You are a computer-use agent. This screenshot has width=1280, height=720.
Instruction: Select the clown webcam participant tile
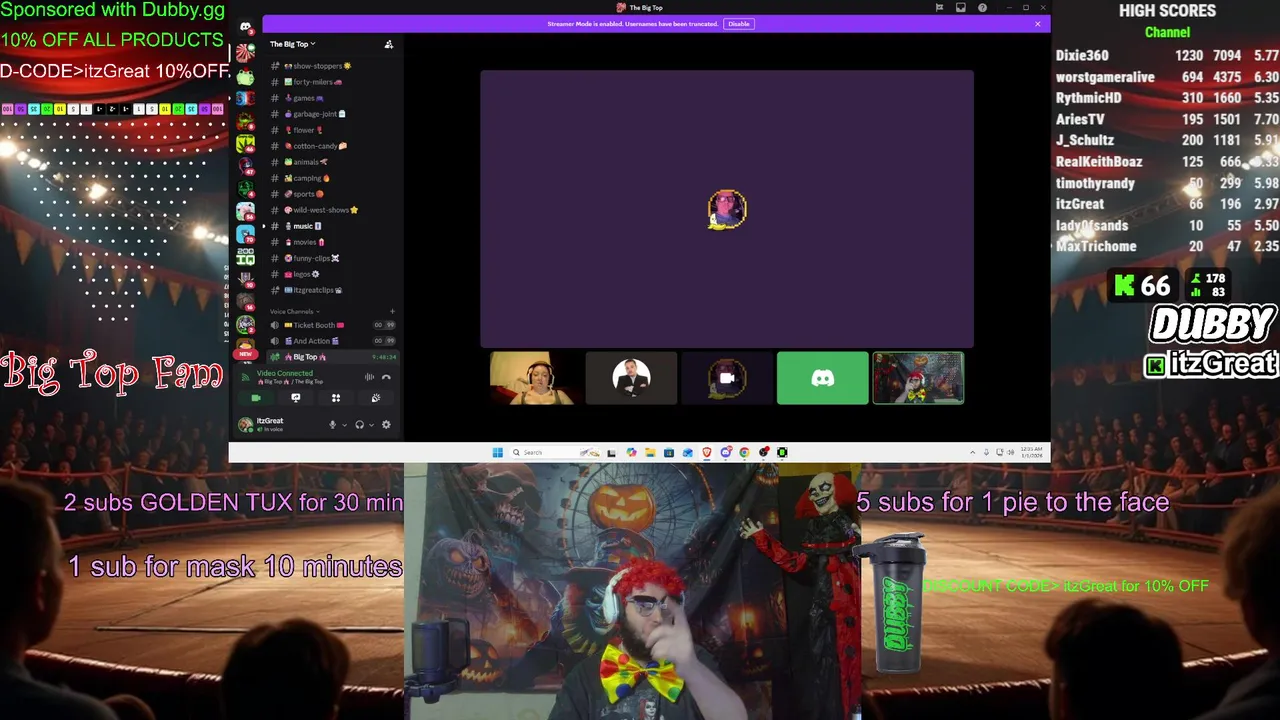(918, 378)
